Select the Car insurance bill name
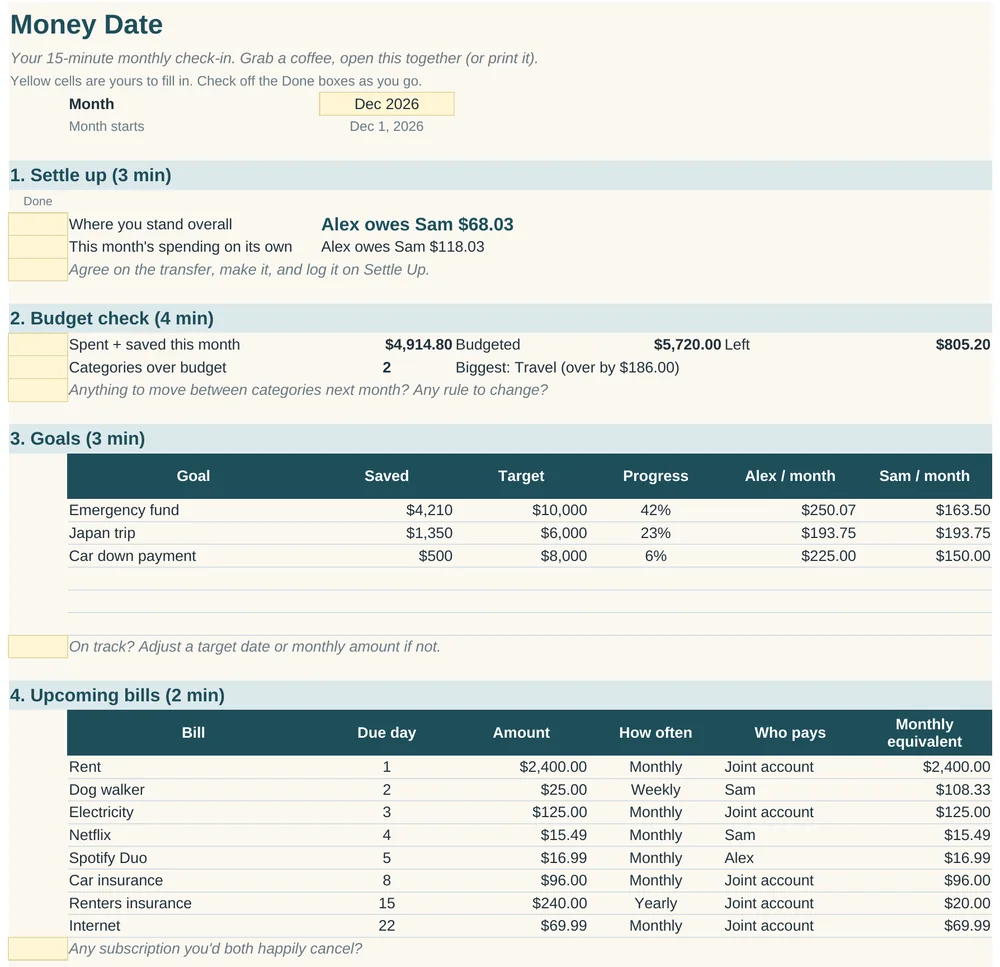This screenshot has width=1000, height=967. [116, 880]
